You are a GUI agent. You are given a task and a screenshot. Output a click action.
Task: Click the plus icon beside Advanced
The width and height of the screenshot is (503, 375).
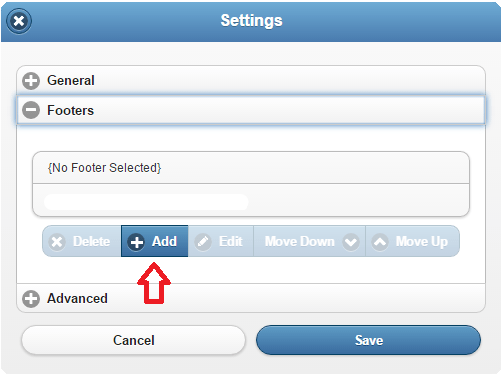pyautogui.click(x=31, y=299)
